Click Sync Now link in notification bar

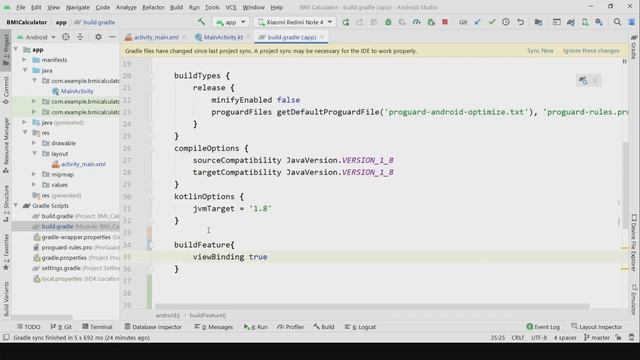540,51
